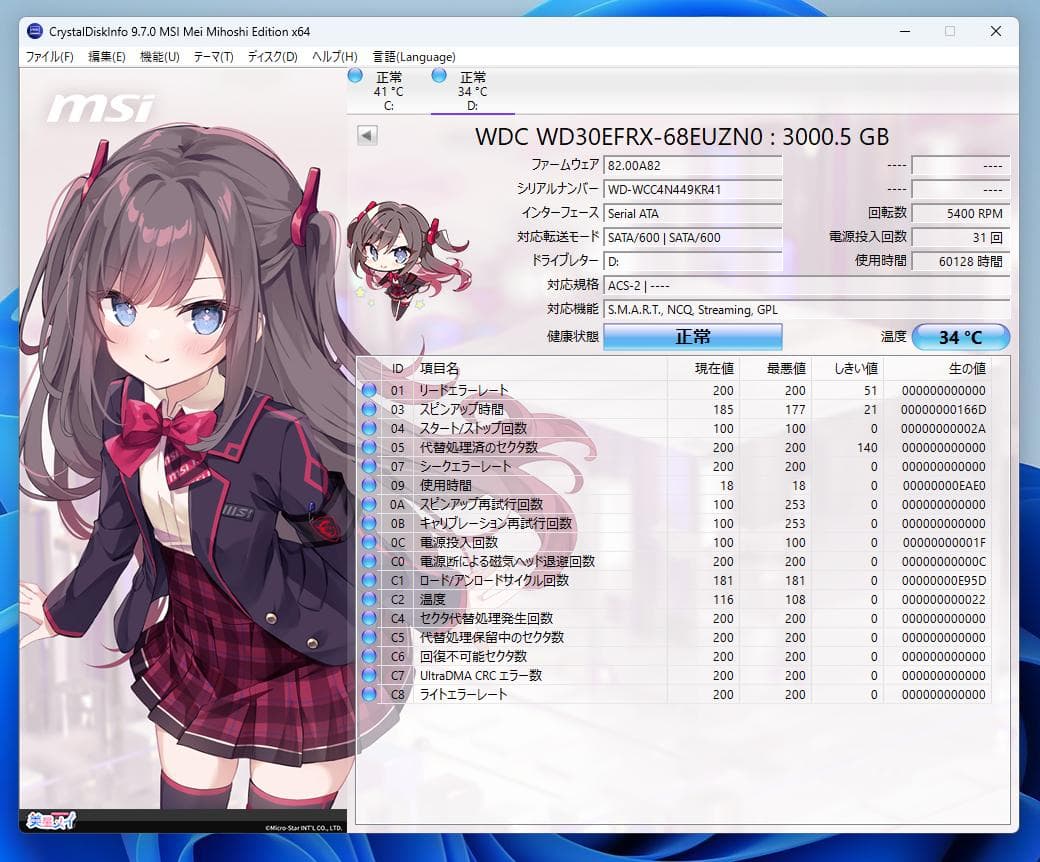This screenshot has height=862, width=1040.
Task: Select the ライトエラーレート attribute name
Action: tap(464, 694)
